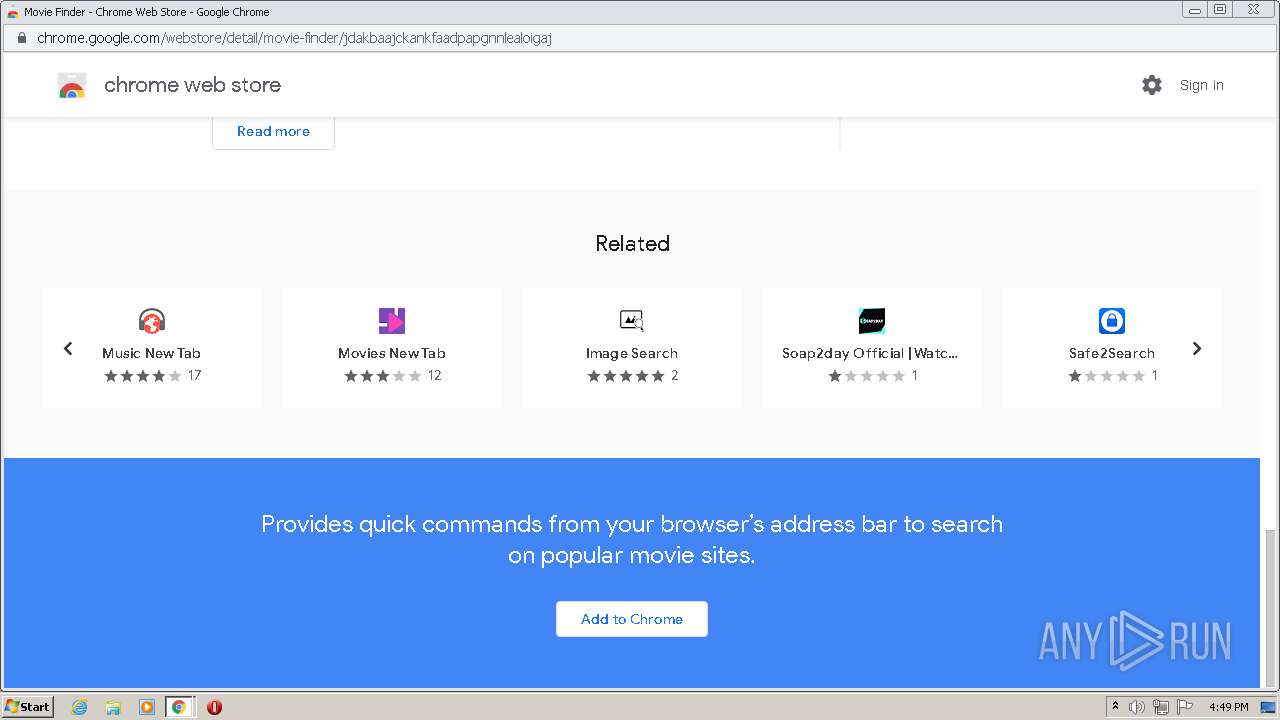The height and width of the screenshot is (720, 1280).
Task: Open File Explorer folder taskbar icon
Action: click(113, 707)
